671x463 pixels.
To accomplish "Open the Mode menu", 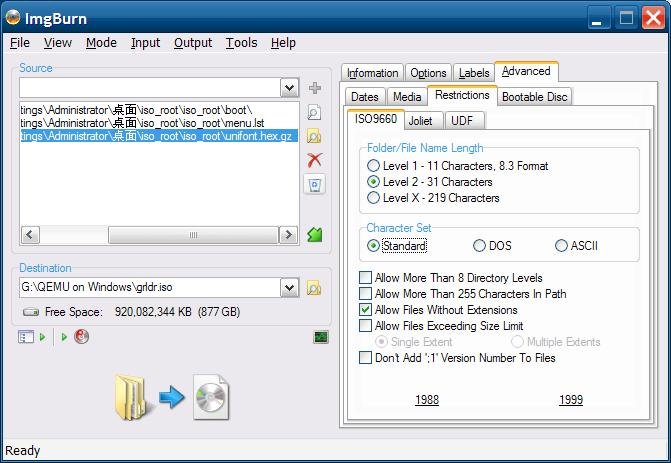I will pyautogui.click(x=101, y=43).
